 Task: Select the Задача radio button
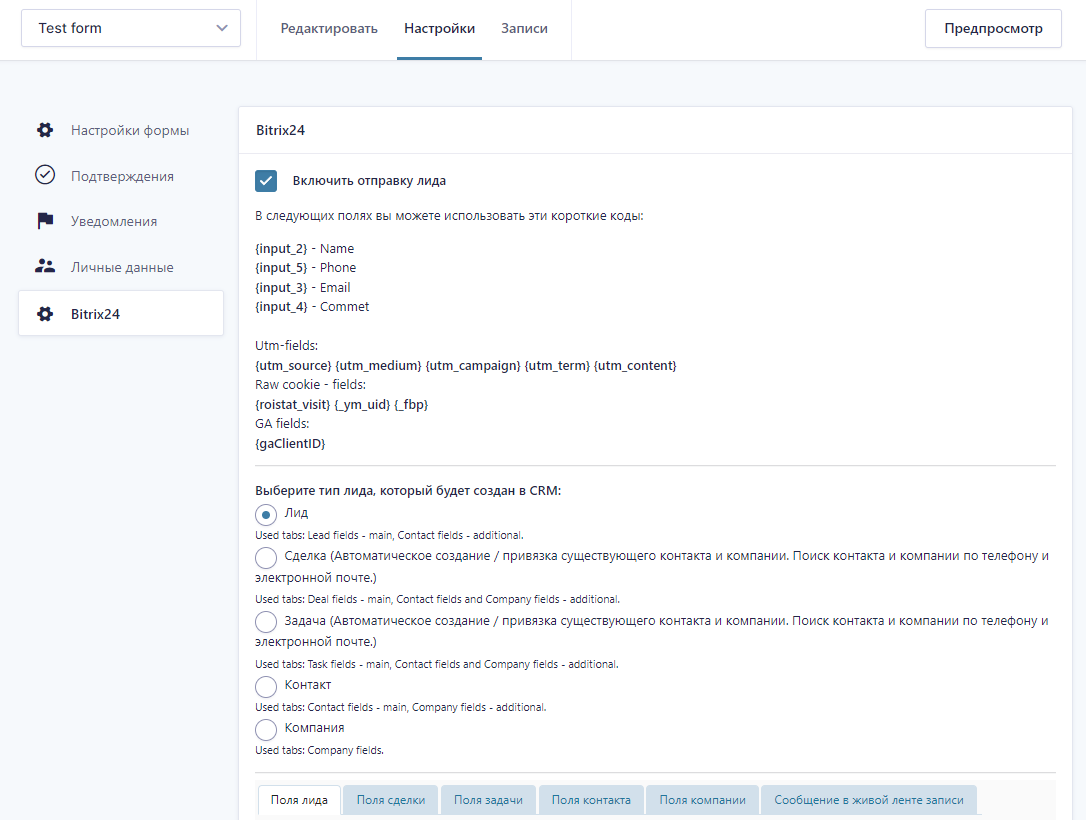click(266, 622)
